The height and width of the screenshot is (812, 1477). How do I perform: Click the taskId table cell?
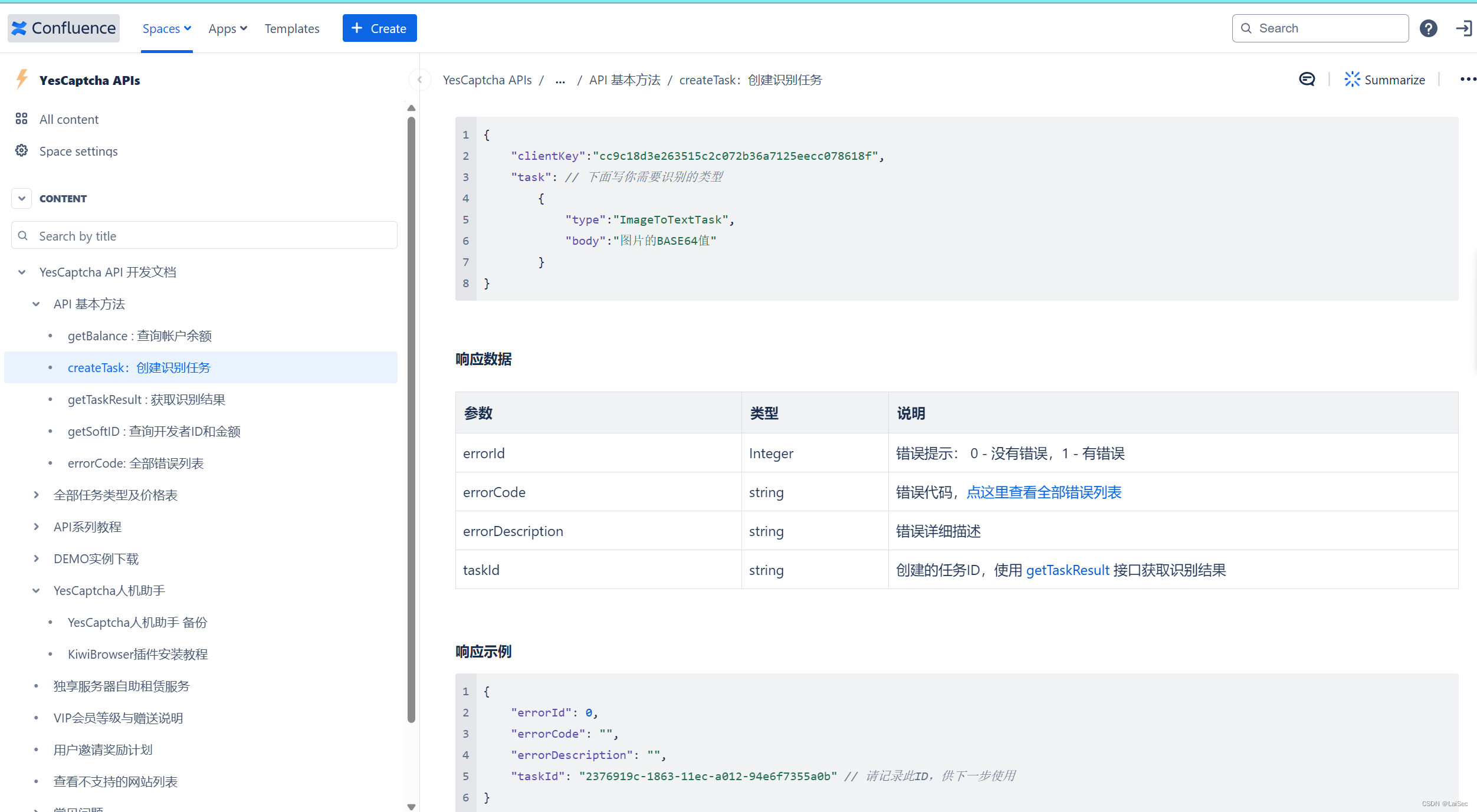(x=598, y=570)
